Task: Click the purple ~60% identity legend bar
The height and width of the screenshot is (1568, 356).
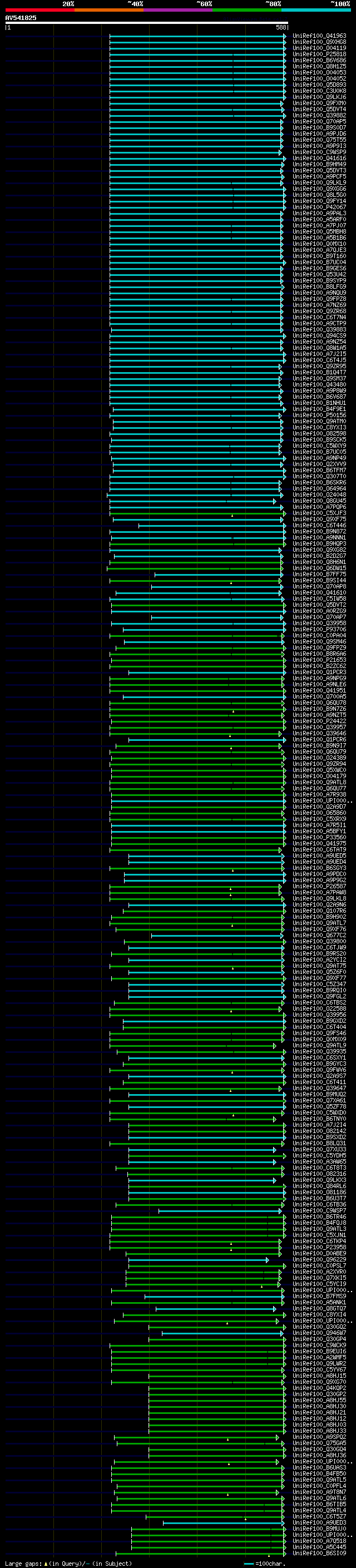Action: [179, 10]
